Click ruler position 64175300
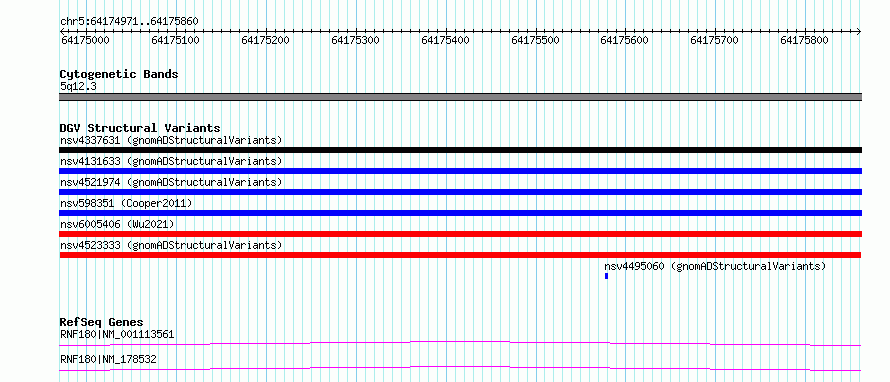The height and width of the screenshot is (382, 890). 356,40
